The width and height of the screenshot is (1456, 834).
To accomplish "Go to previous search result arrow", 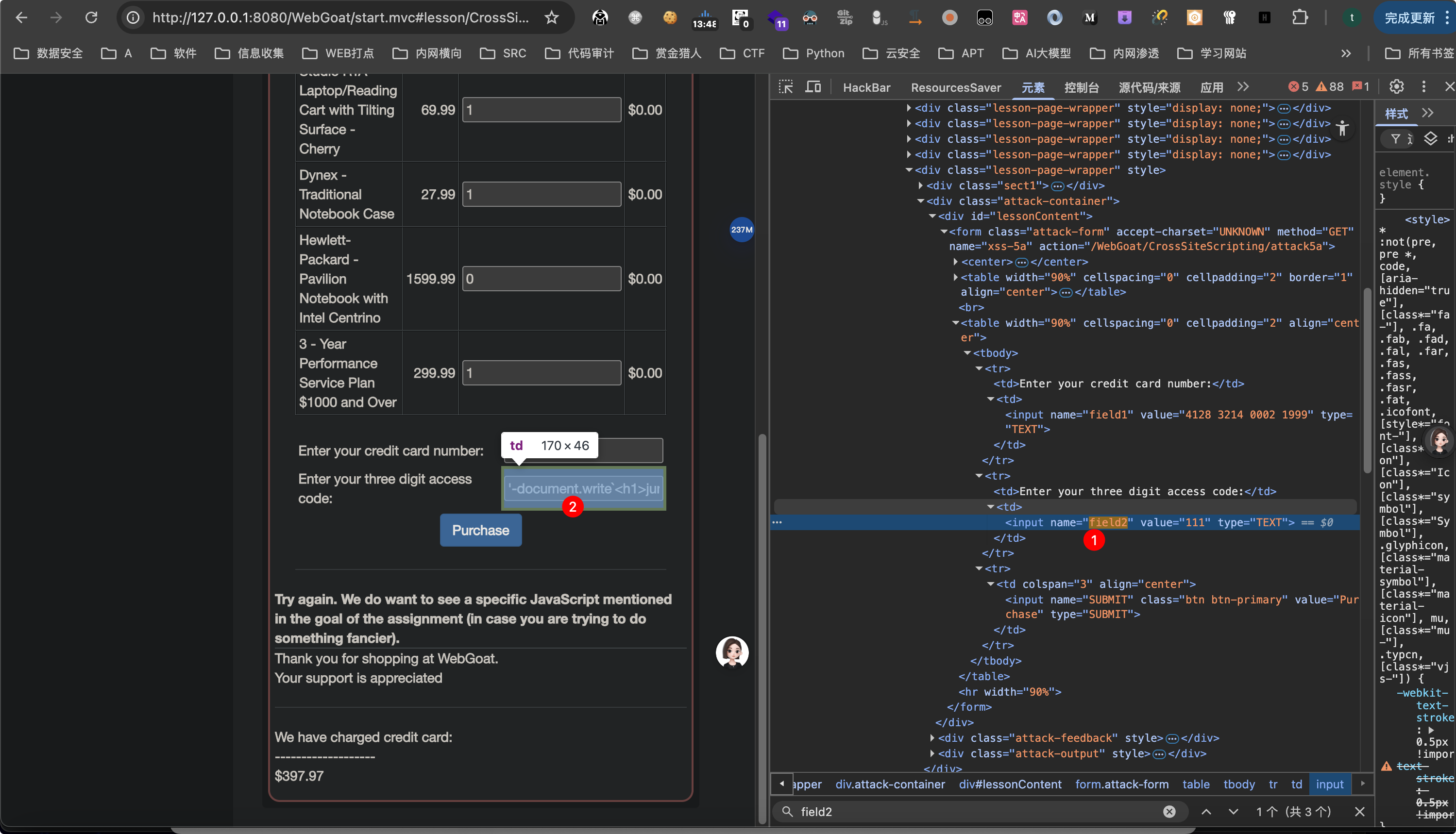I will [x=1206, y=811].
